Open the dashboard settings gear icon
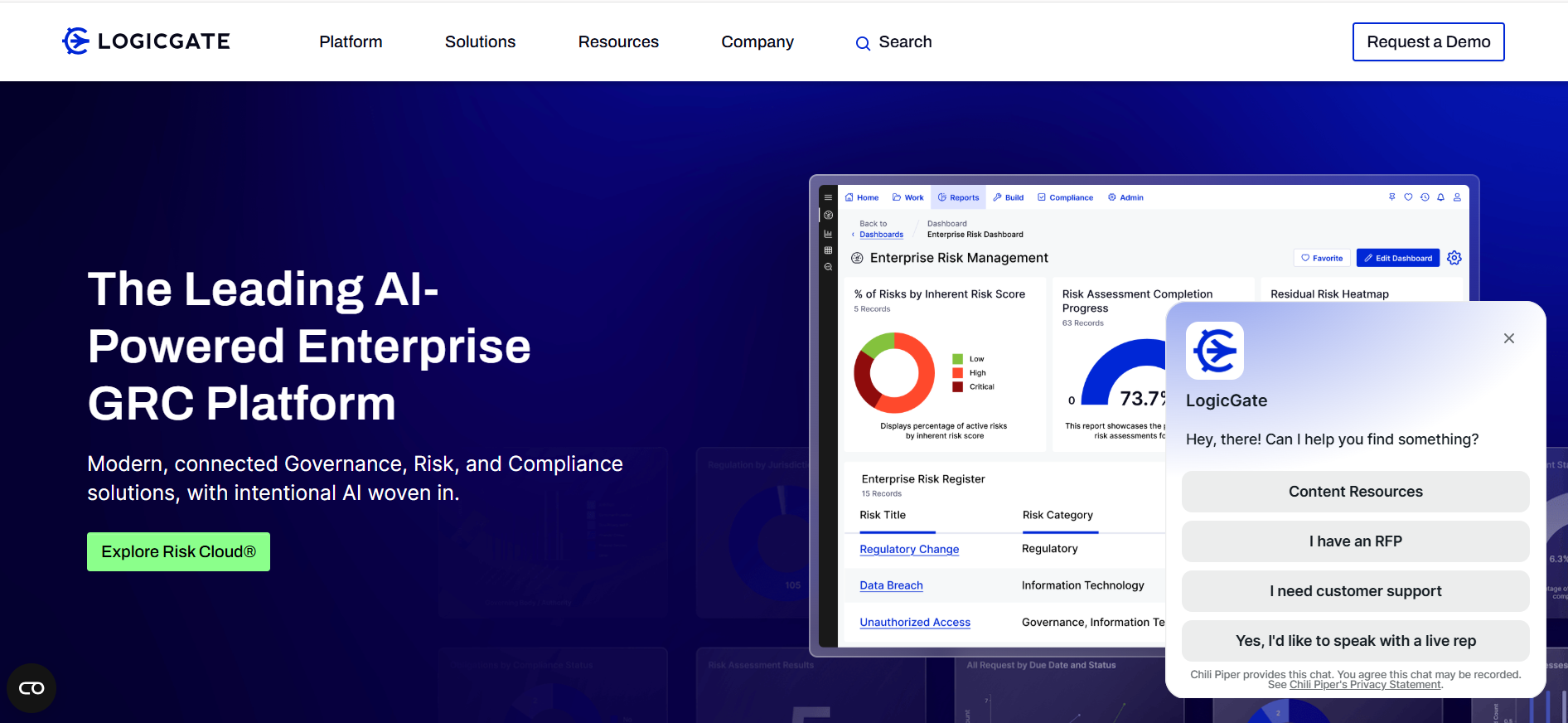 click(x=1454, y=258)
